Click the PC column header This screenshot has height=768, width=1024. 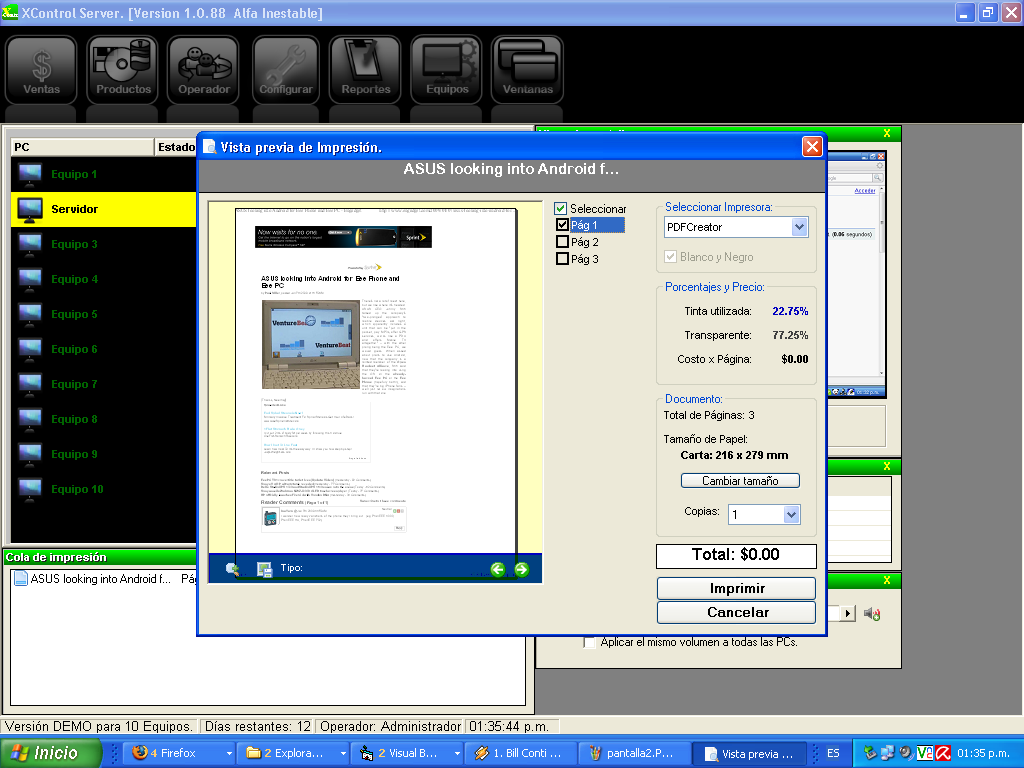82,147
